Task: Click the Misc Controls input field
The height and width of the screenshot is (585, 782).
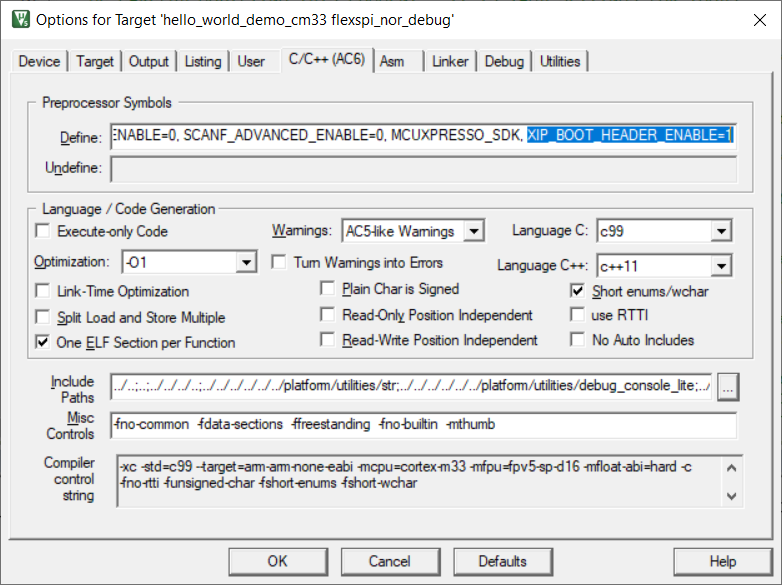Action: [x=424, y=425]
